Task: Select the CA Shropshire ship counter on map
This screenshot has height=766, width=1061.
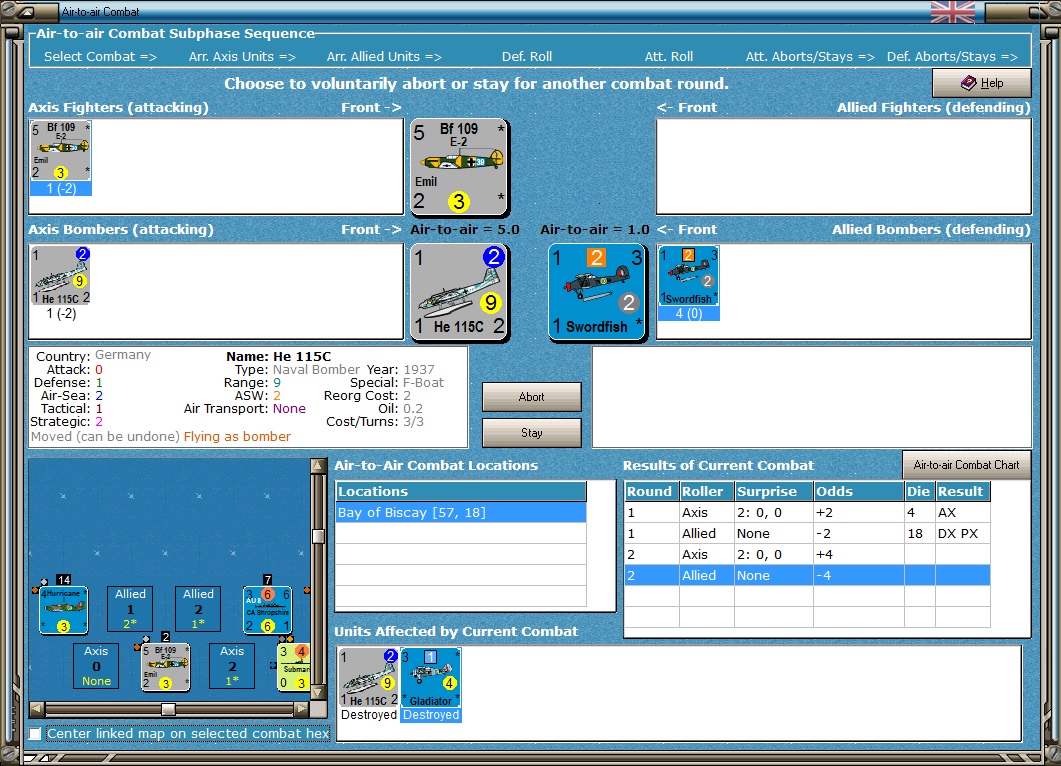Action: (x=267, y=610)
